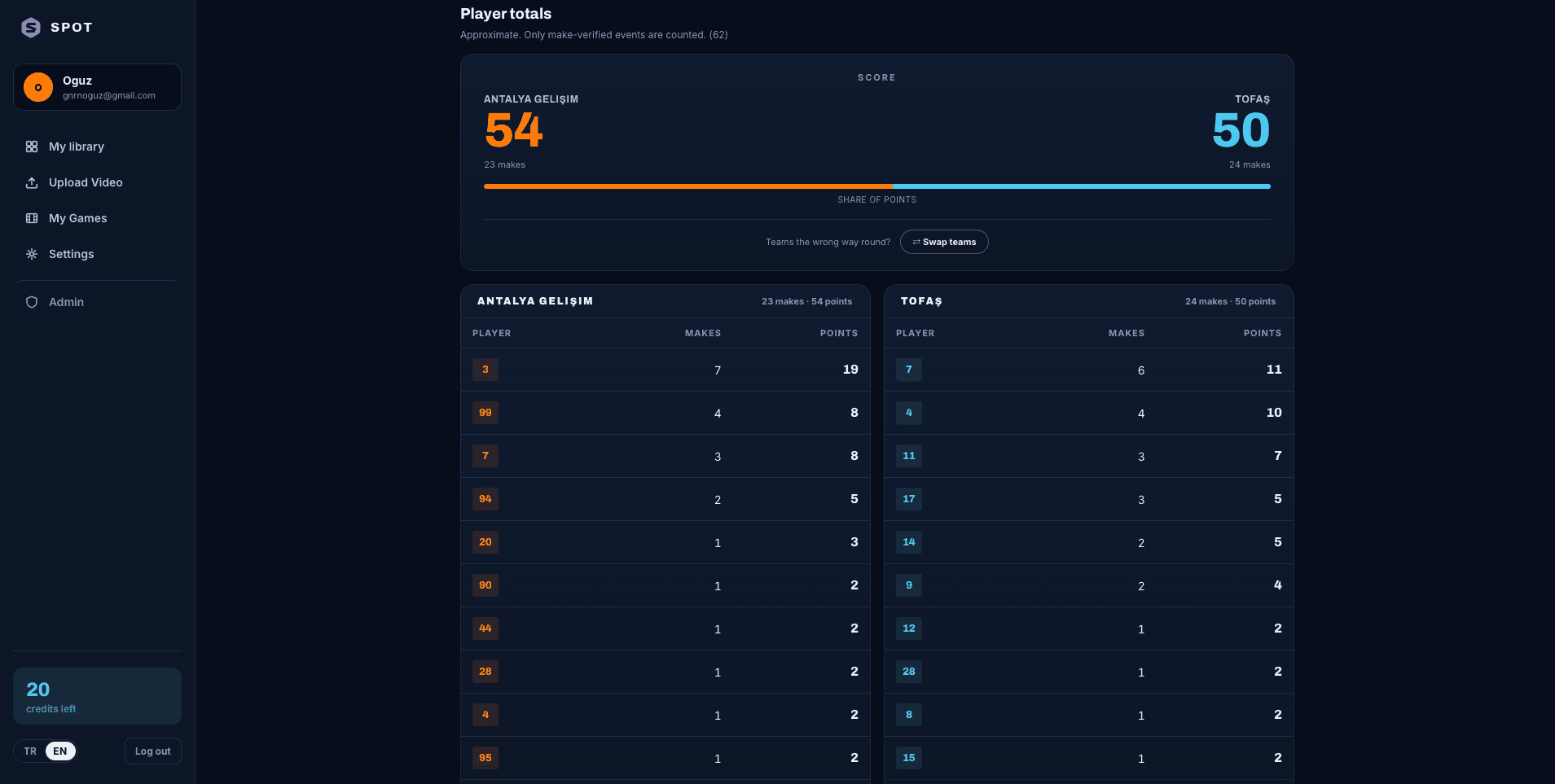Click the Tofaş score 50
Screen dimensions: 1555x784
1241,130
